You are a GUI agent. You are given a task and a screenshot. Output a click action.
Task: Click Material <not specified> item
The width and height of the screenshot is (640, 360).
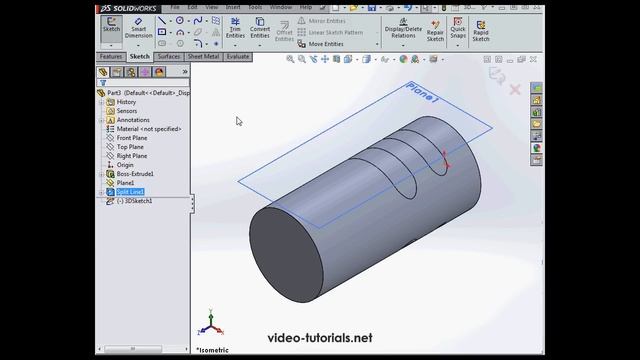point(149,129)
